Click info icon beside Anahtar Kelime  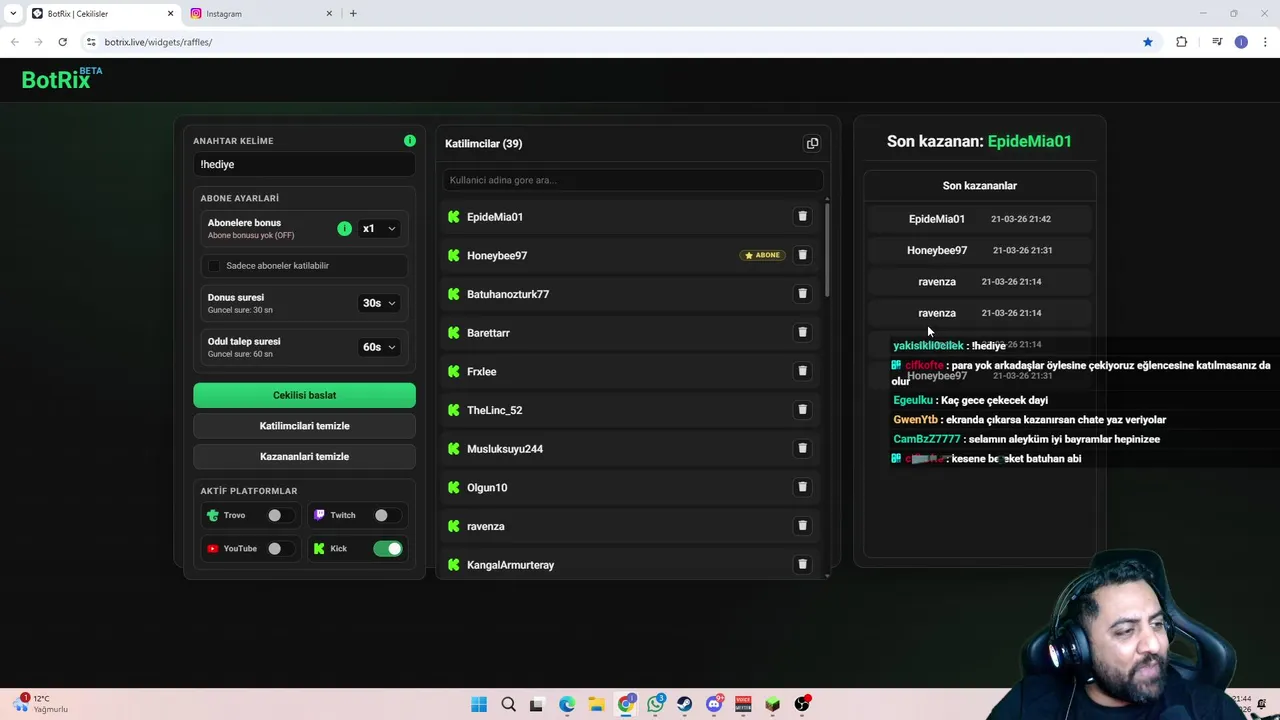410,141
